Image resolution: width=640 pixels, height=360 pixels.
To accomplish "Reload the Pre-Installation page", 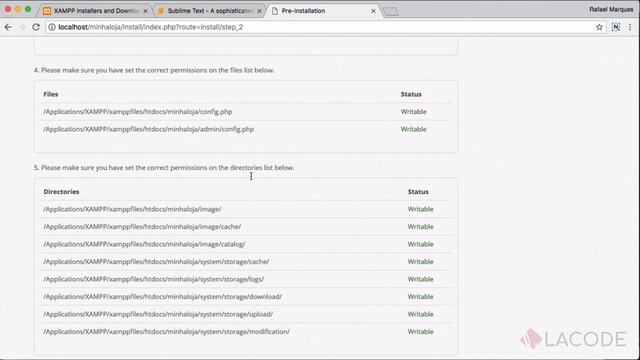I will click(x=36, y=27).
